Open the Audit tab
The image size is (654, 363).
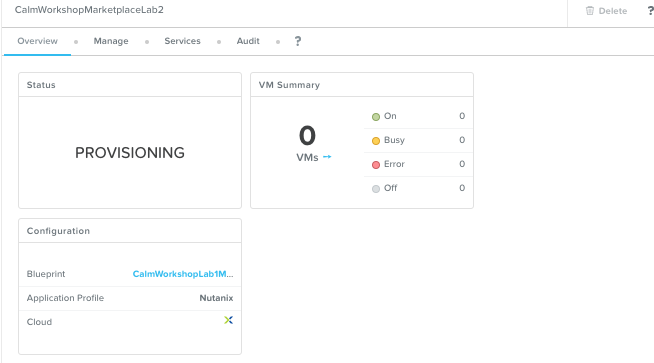click(x=248, y=41)
